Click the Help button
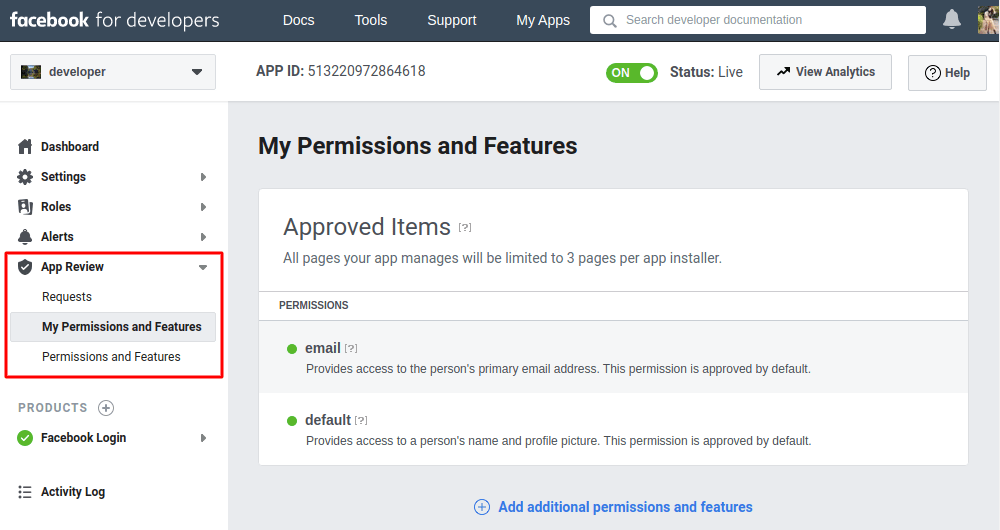This screenshot has height=530, width=1000. 947,73
